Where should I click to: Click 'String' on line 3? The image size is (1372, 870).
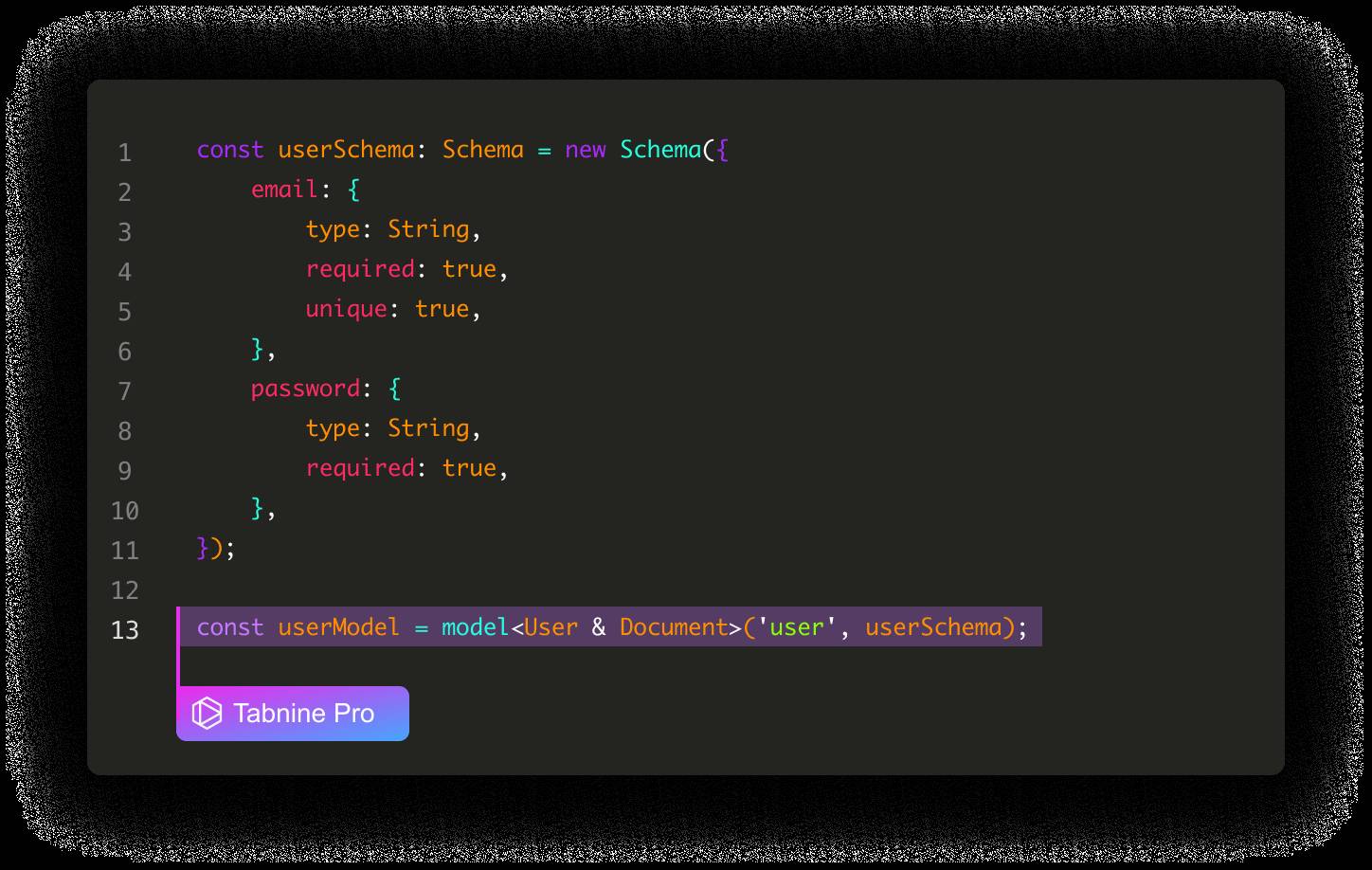coord(428,229)
